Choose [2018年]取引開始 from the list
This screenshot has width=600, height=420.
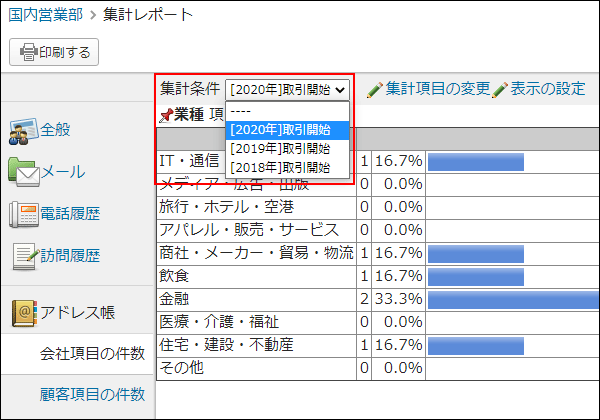coord(288,167)
